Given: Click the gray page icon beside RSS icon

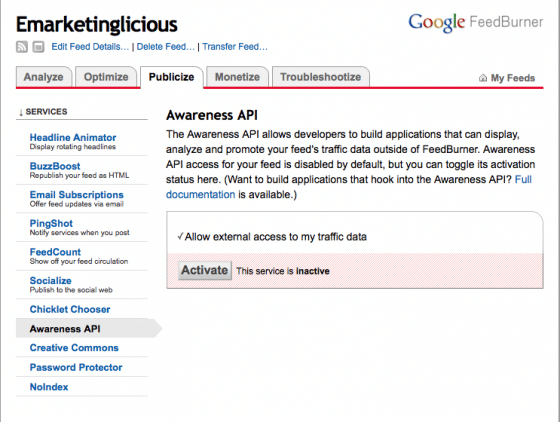Looking at the screenshot, I should (x=38, y=47).
